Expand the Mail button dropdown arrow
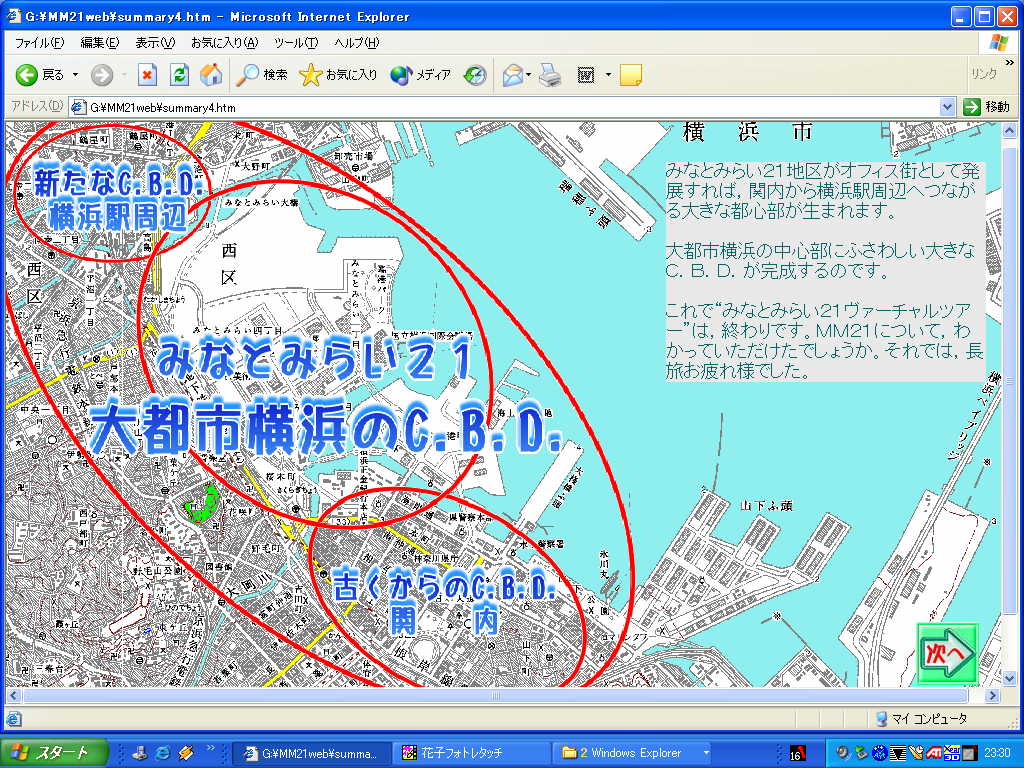Screen dimensions: 1024x768 point(528,75)
